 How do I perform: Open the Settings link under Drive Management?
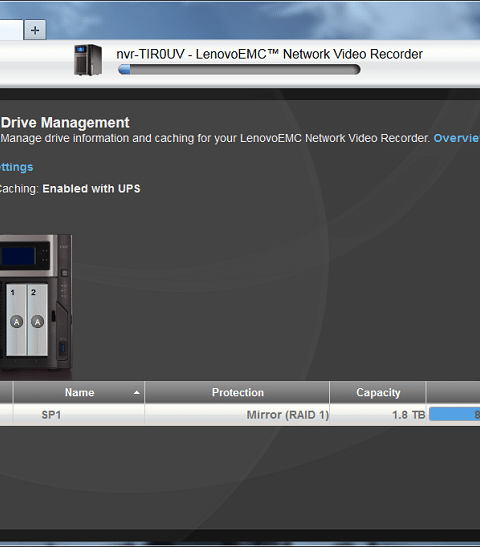click(x=16, y=167)
